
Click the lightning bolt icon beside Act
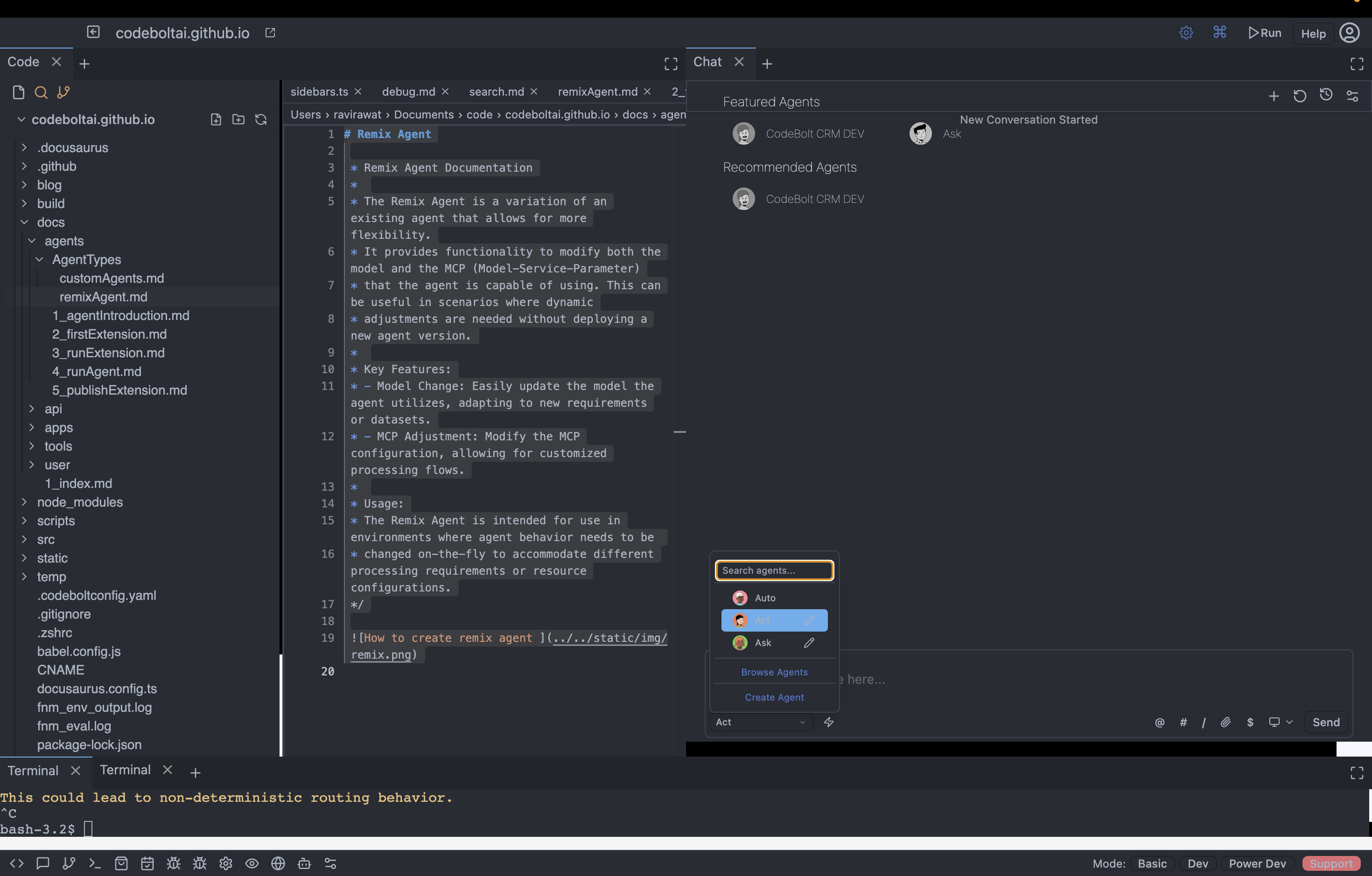829,722
